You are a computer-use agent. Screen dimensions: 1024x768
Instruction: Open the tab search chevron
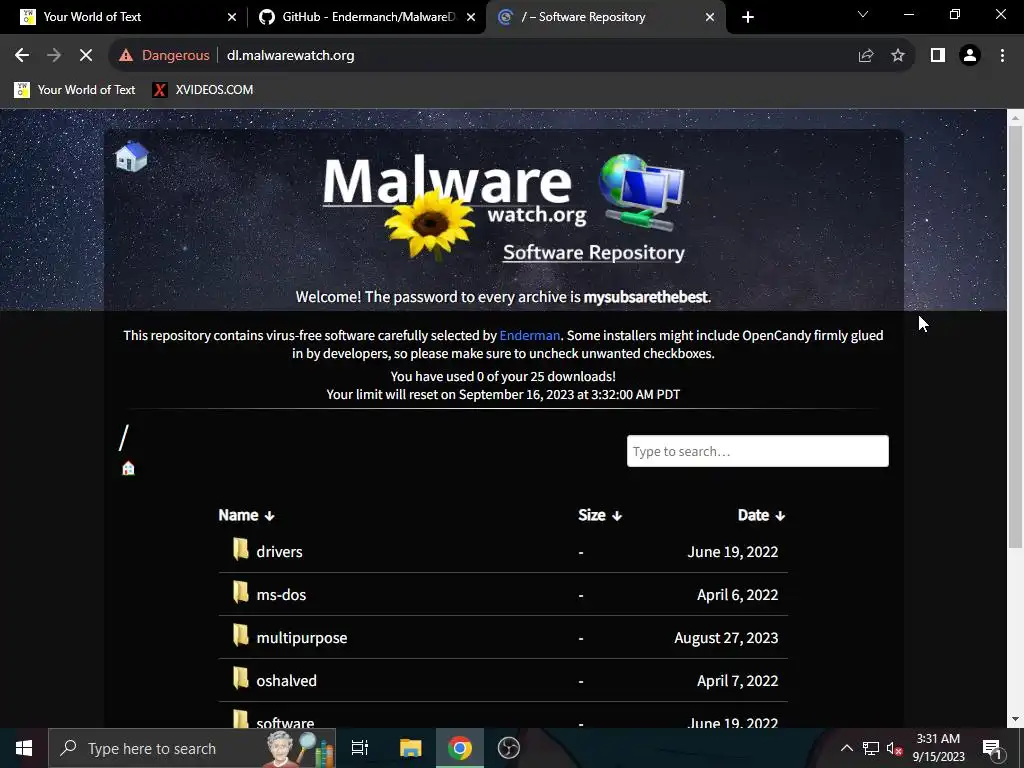pos(863,14)
